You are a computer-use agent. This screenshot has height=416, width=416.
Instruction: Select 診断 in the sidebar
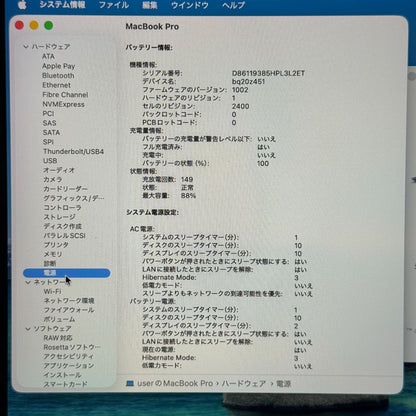(x=50, y=263)
